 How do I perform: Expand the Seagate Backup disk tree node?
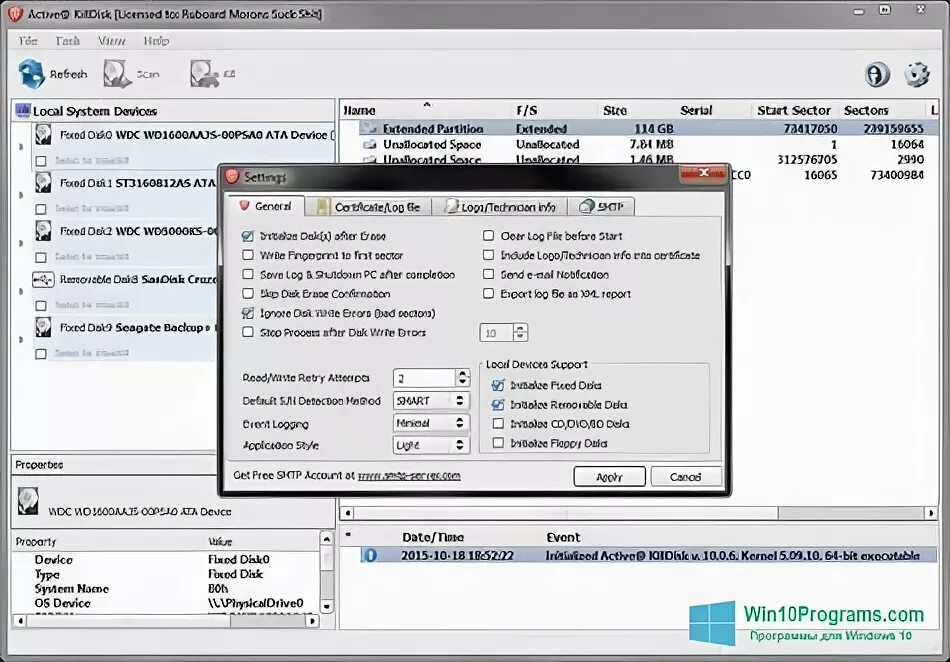click(x=21, y=340)
